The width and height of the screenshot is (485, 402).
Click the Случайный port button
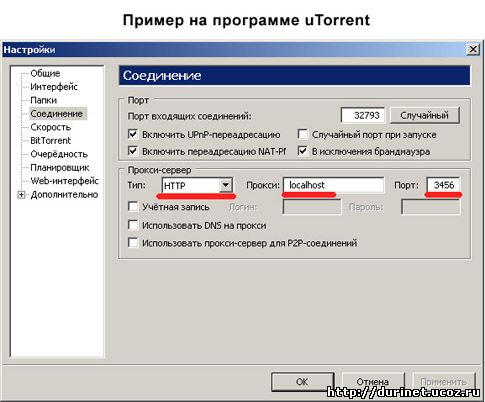(424, 115)
